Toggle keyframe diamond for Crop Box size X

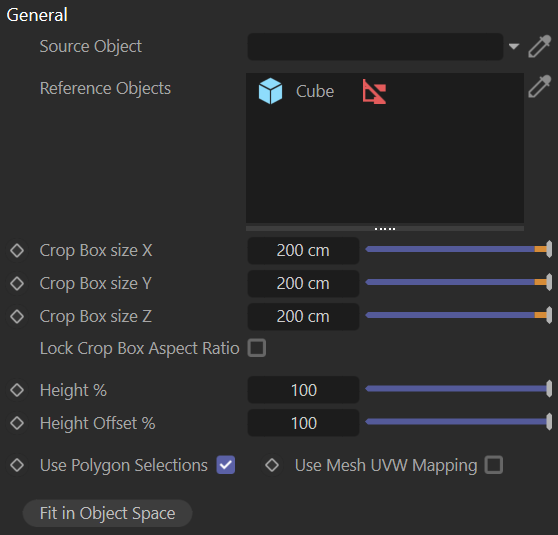tap(17, 251)
